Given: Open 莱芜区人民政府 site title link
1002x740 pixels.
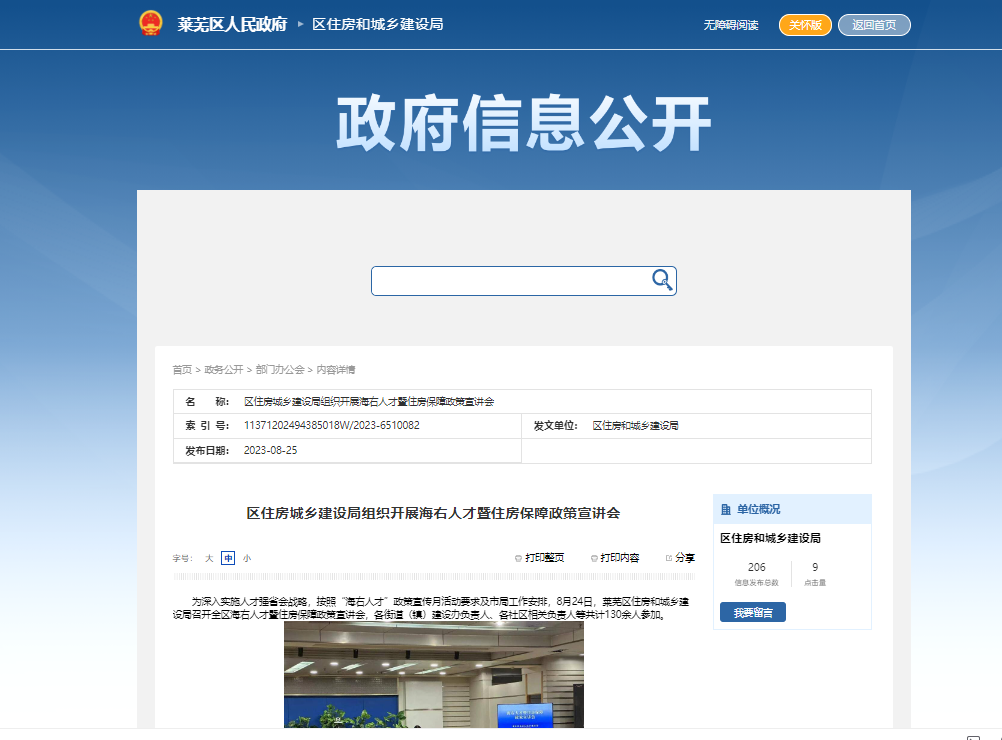Looking at the screenshot, I should (x=232, y=24).
